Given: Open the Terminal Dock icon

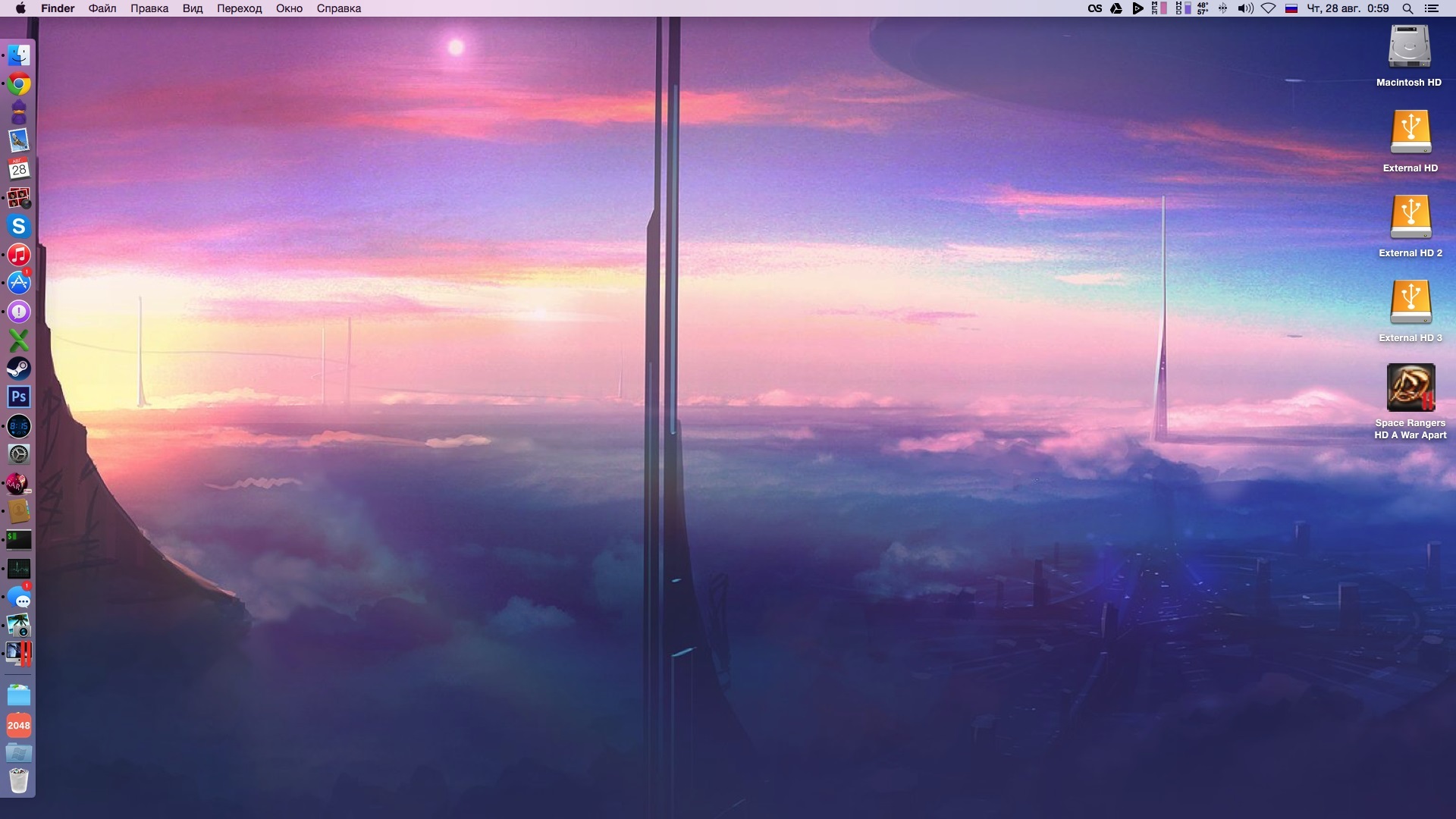Looking at the screenshot, I should point(19,540).
